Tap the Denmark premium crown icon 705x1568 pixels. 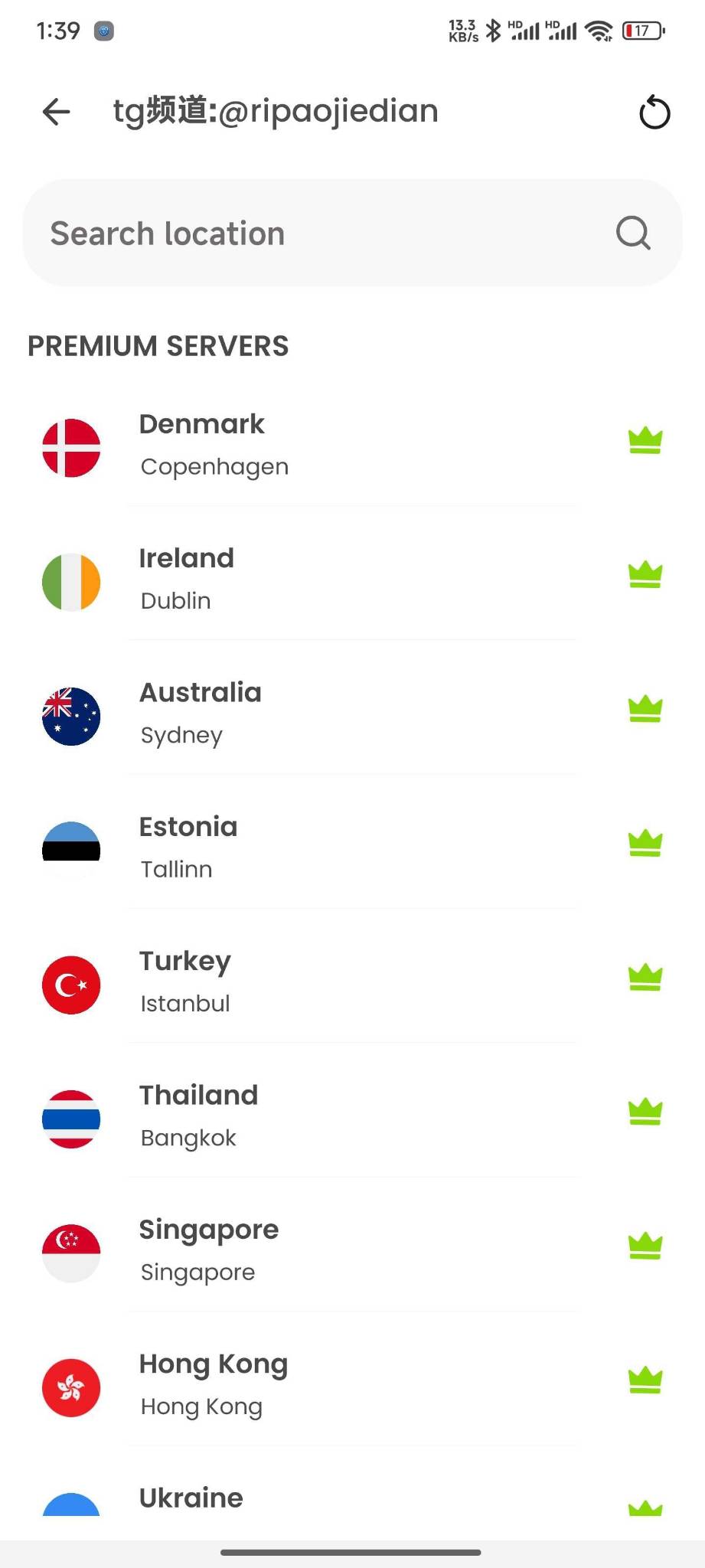coord(645,440)
